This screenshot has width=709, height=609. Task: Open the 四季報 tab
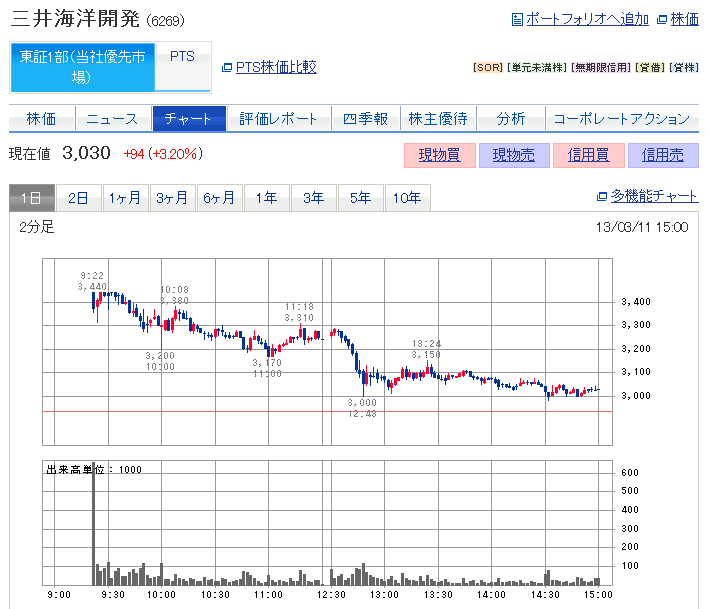(364, 118)
